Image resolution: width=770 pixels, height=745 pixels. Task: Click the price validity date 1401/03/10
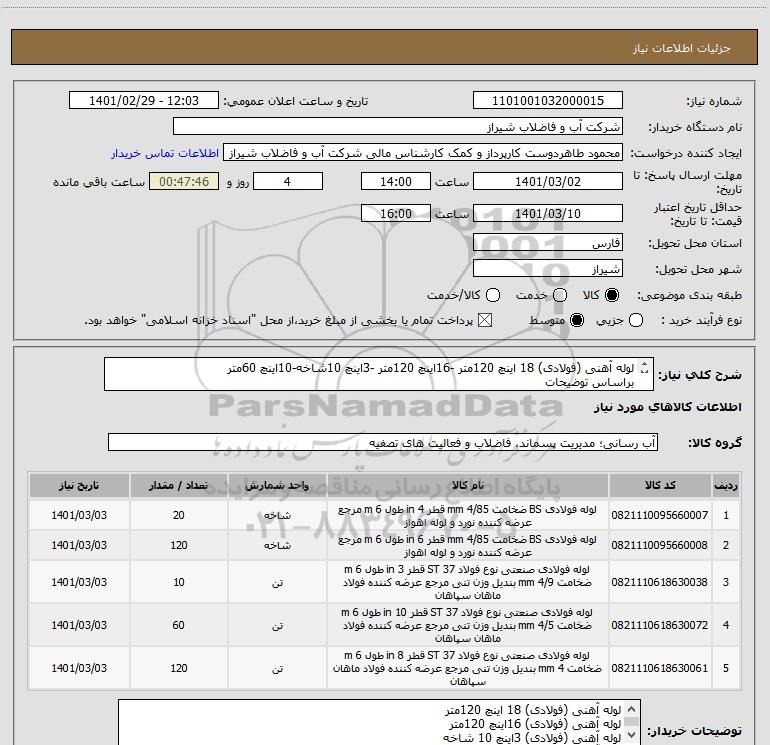click(548, 213)
